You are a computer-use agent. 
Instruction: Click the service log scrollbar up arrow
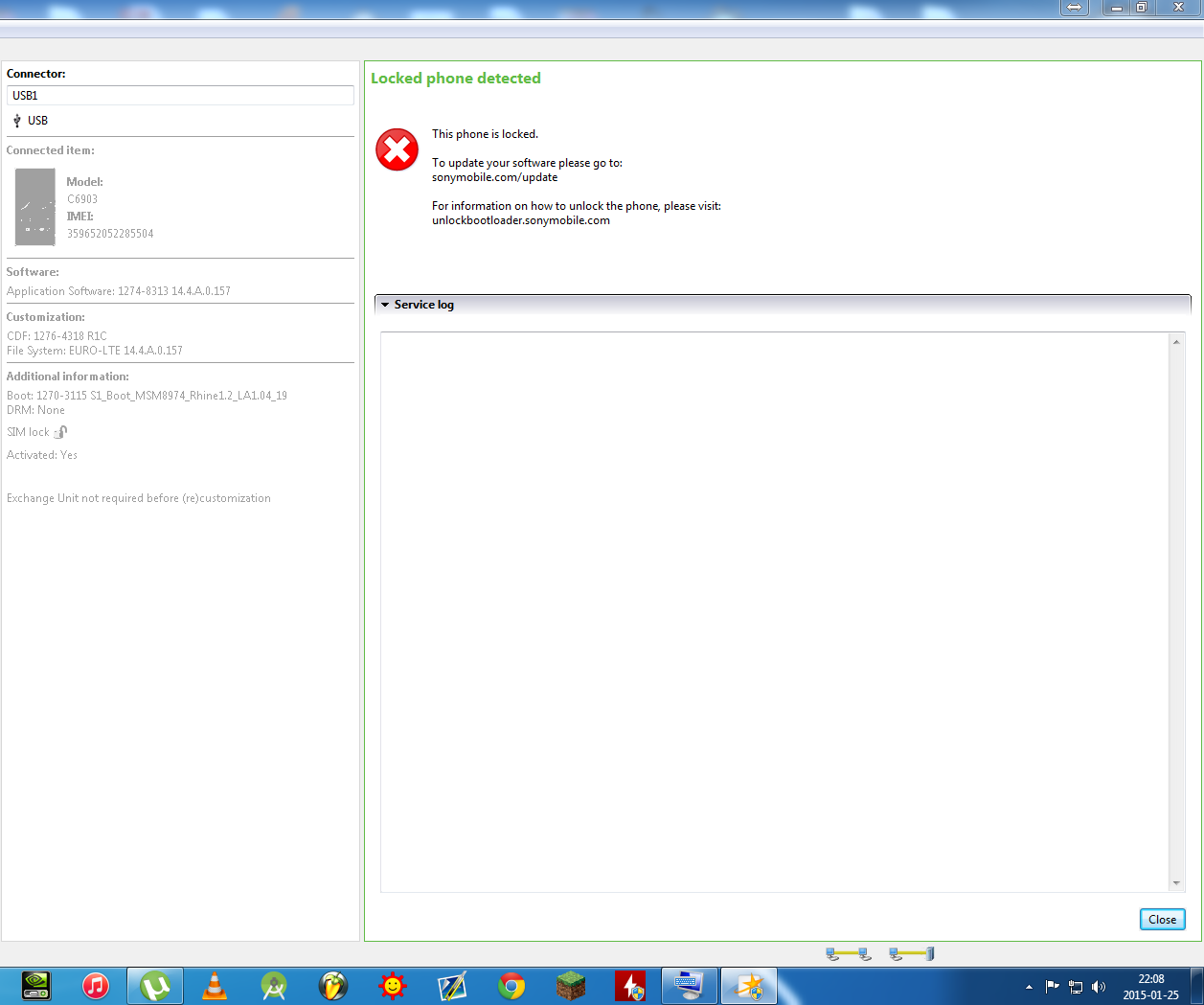click(1176, 341)
